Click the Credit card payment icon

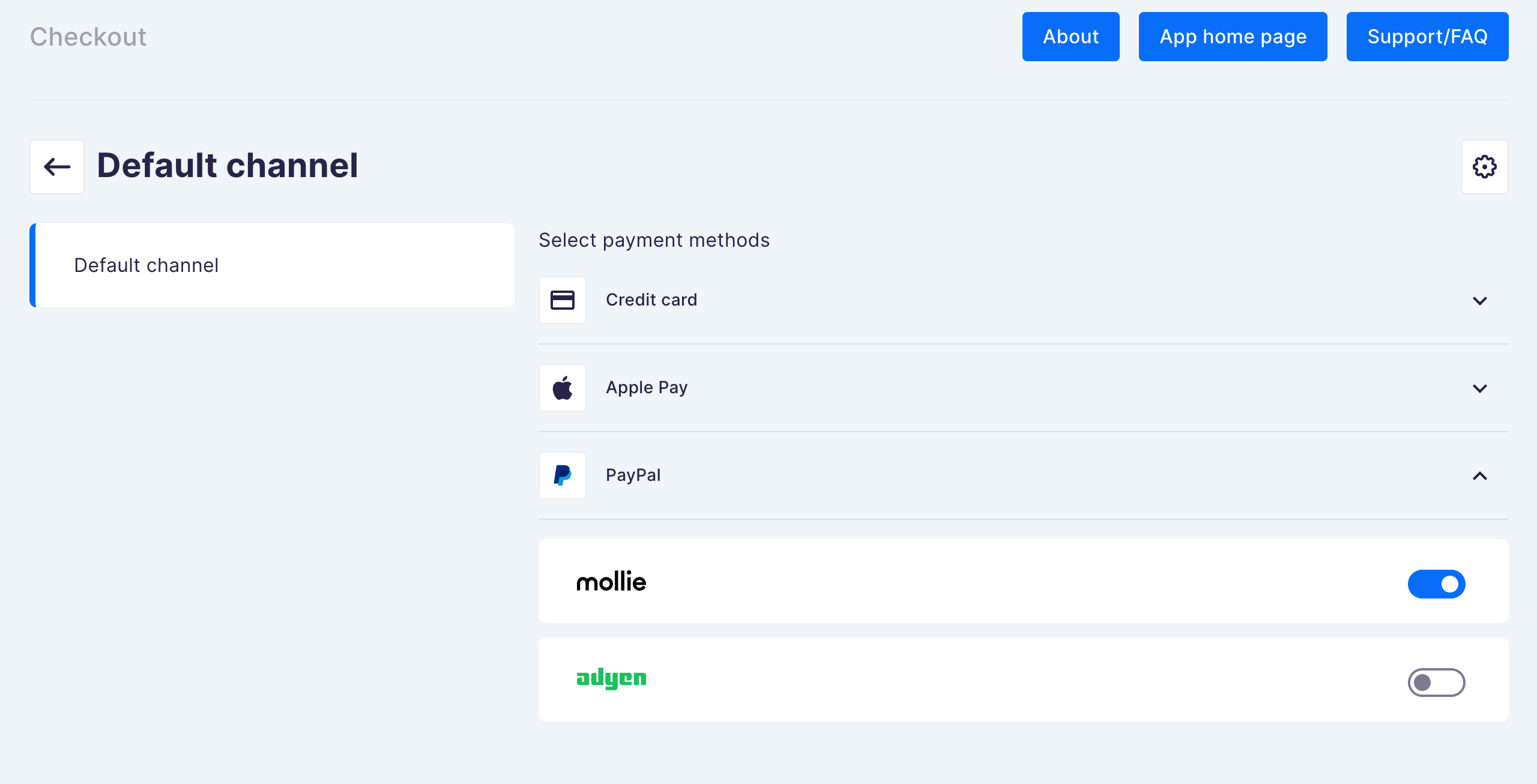[x=562, y=299]
